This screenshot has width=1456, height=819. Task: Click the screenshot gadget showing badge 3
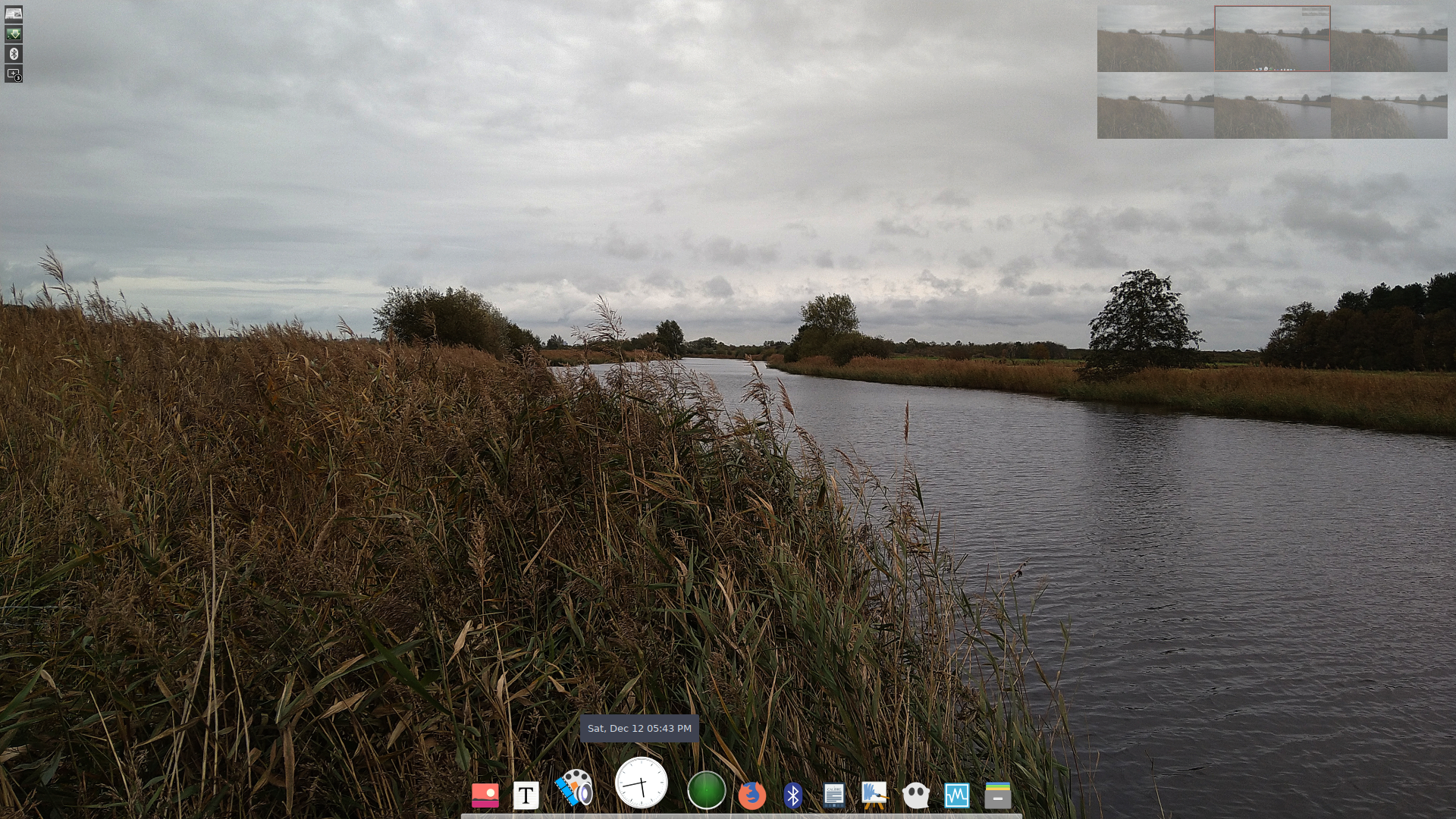click(x=15, y=74)
